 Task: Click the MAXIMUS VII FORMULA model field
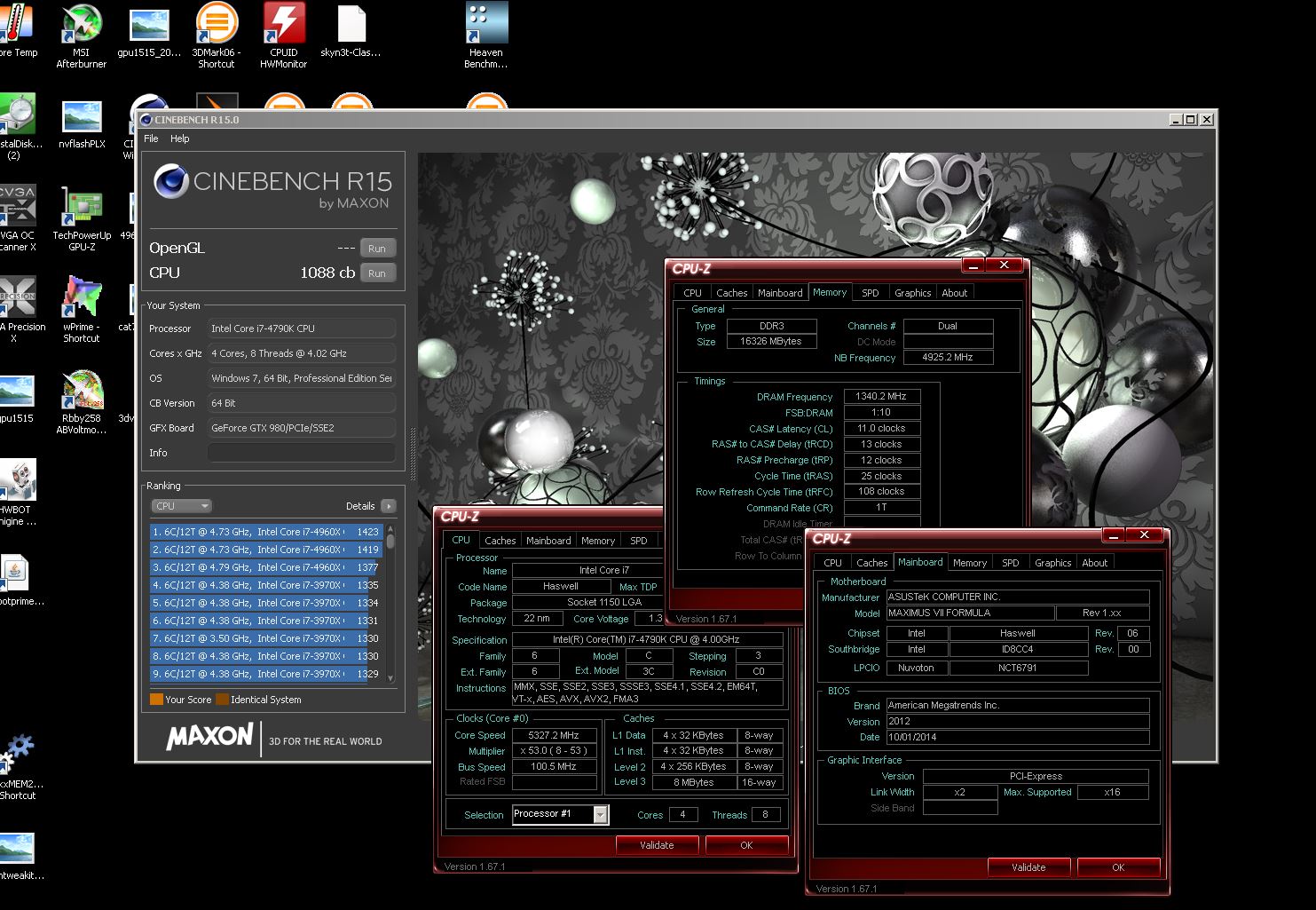click(971, 613)
